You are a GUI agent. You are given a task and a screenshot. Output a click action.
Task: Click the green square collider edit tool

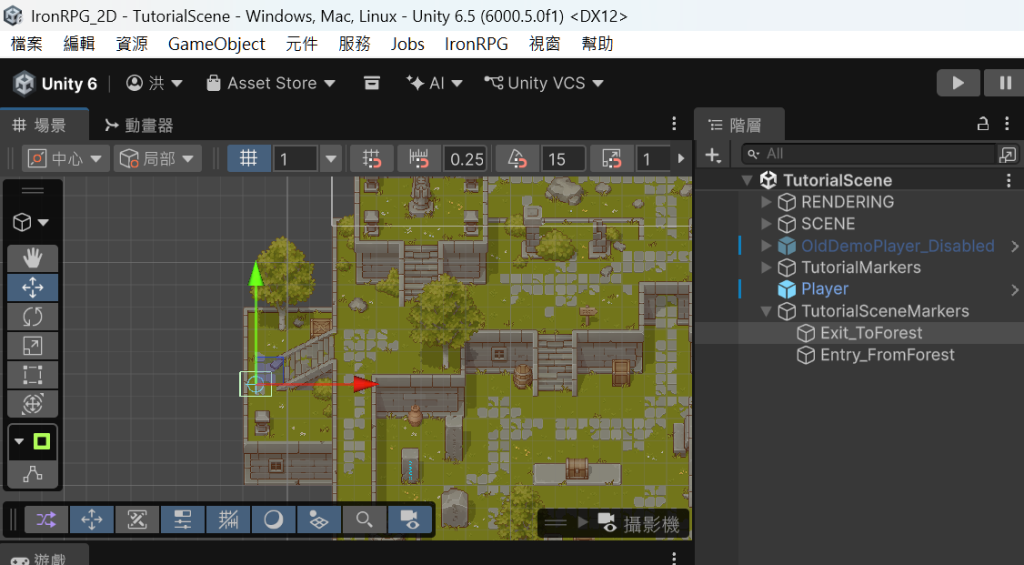coord(41,442)
